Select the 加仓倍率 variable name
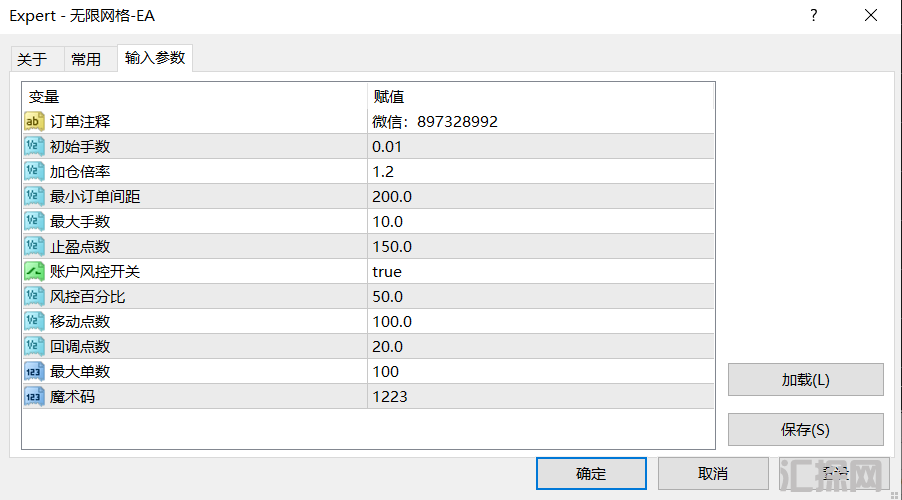This screenshot has width=902, height=500. (x=80, y=171)
